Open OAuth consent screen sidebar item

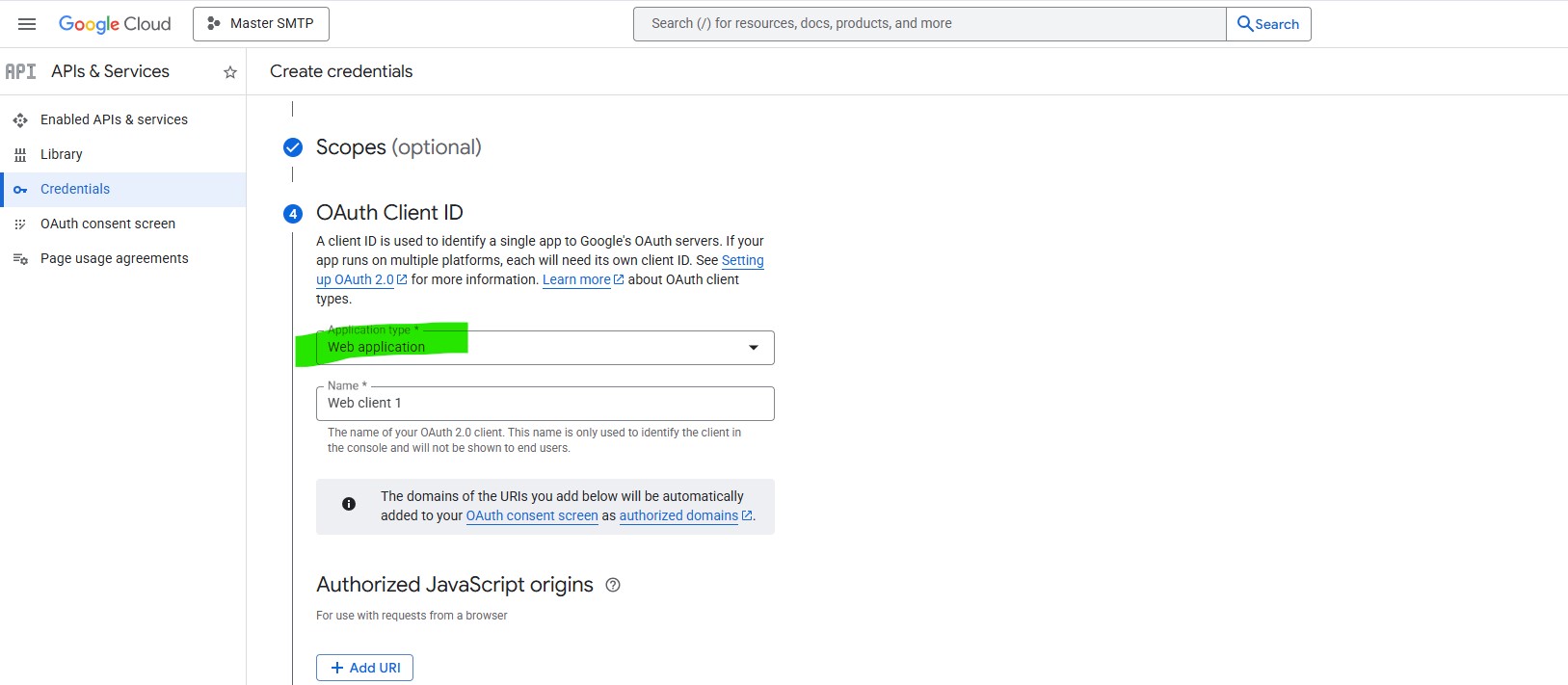tap(108, 224)
